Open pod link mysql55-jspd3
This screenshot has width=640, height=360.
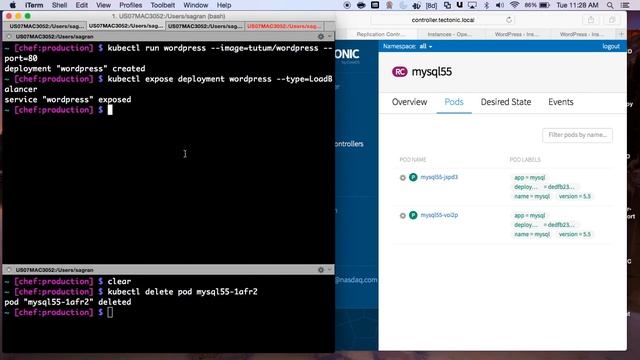[x=439, y=177]
